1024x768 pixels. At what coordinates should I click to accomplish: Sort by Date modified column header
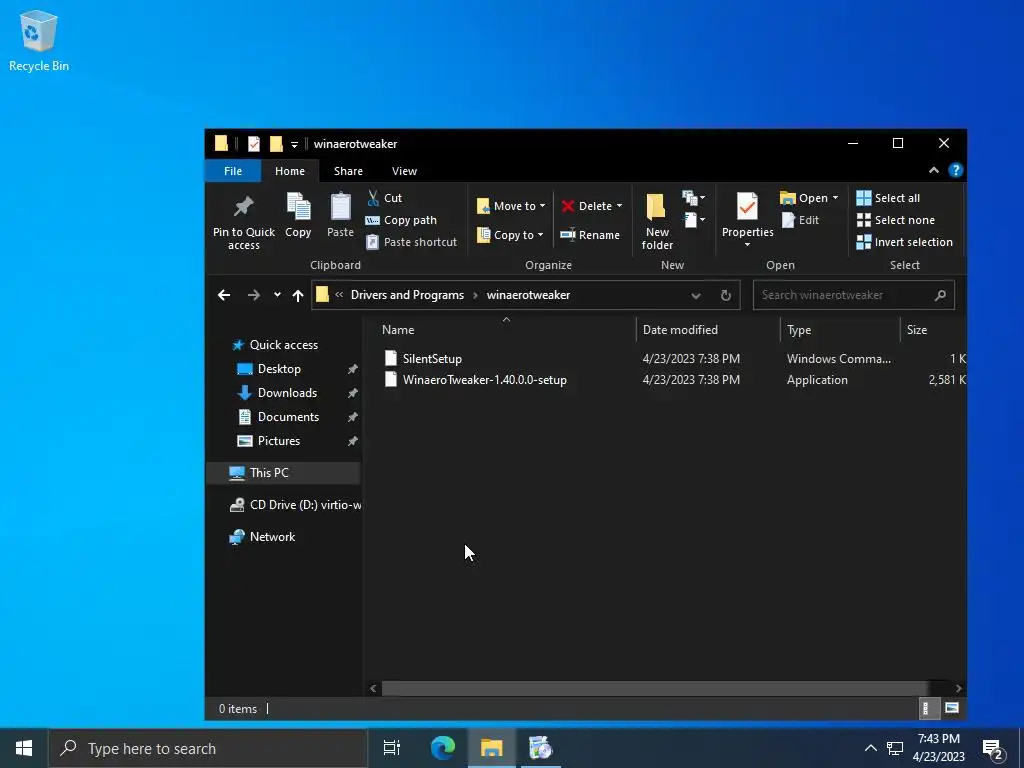pos(708,330)
